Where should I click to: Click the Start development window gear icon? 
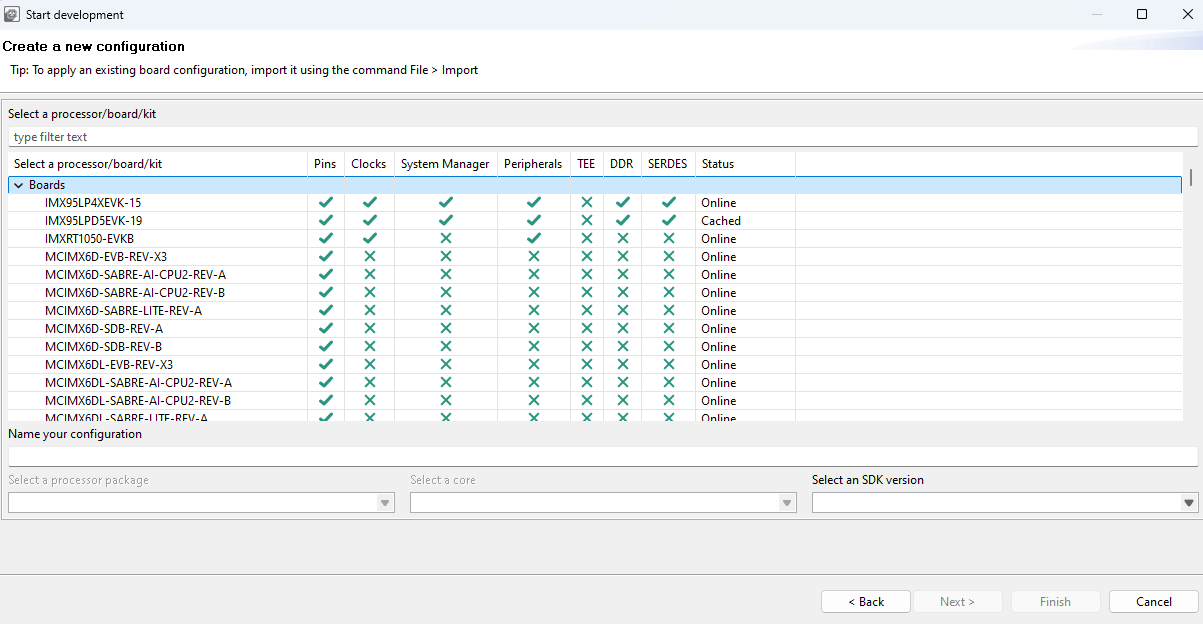tap(11, 15)
